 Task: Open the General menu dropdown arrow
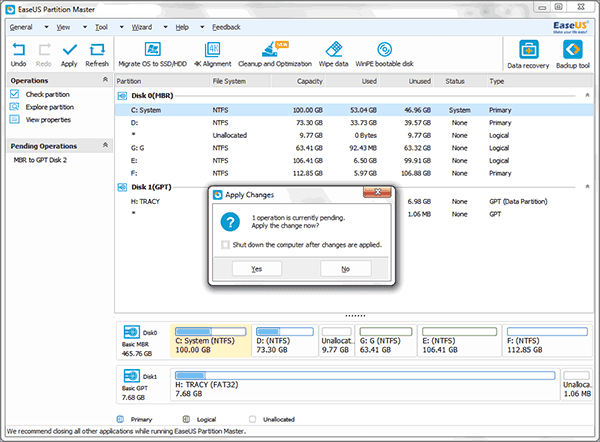click(x=46, y=27)
